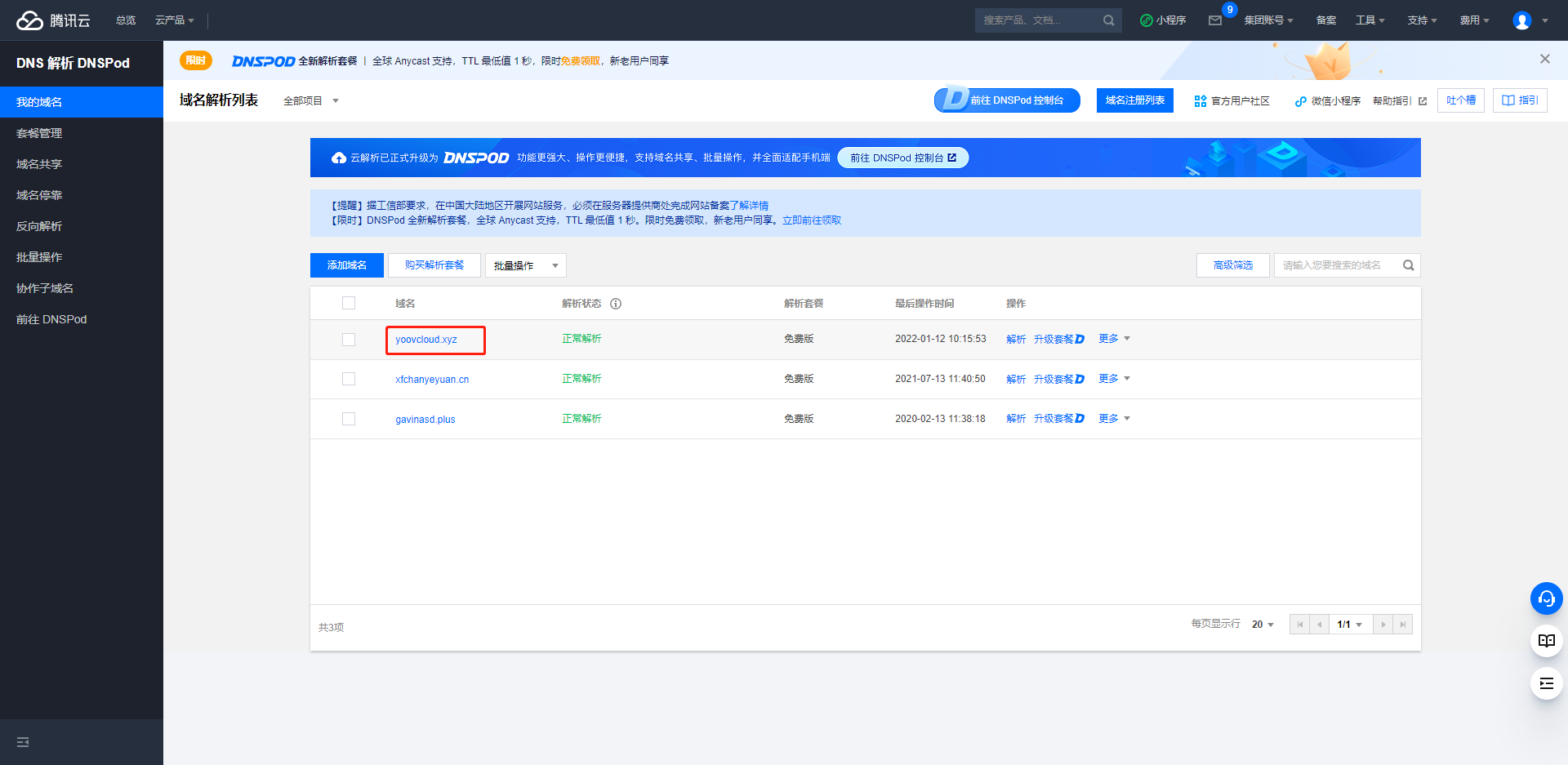
Task: Expand the 支持 menu
Action: pos(1422,20)
